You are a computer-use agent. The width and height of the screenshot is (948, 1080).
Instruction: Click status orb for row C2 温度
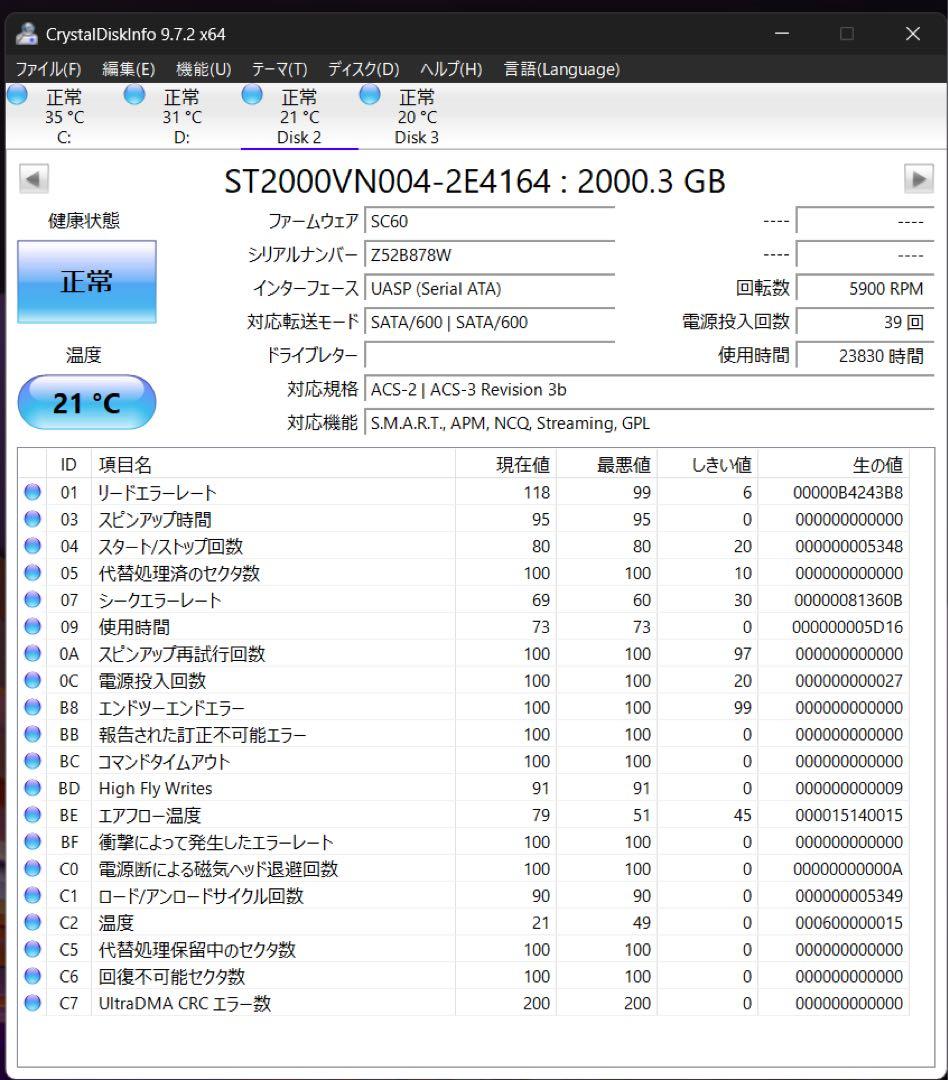32,922
